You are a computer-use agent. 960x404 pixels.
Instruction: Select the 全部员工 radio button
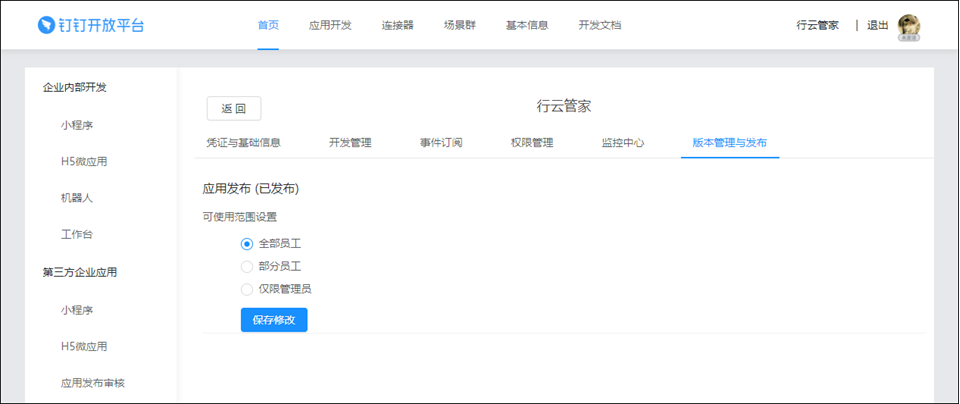pos(247,243)
